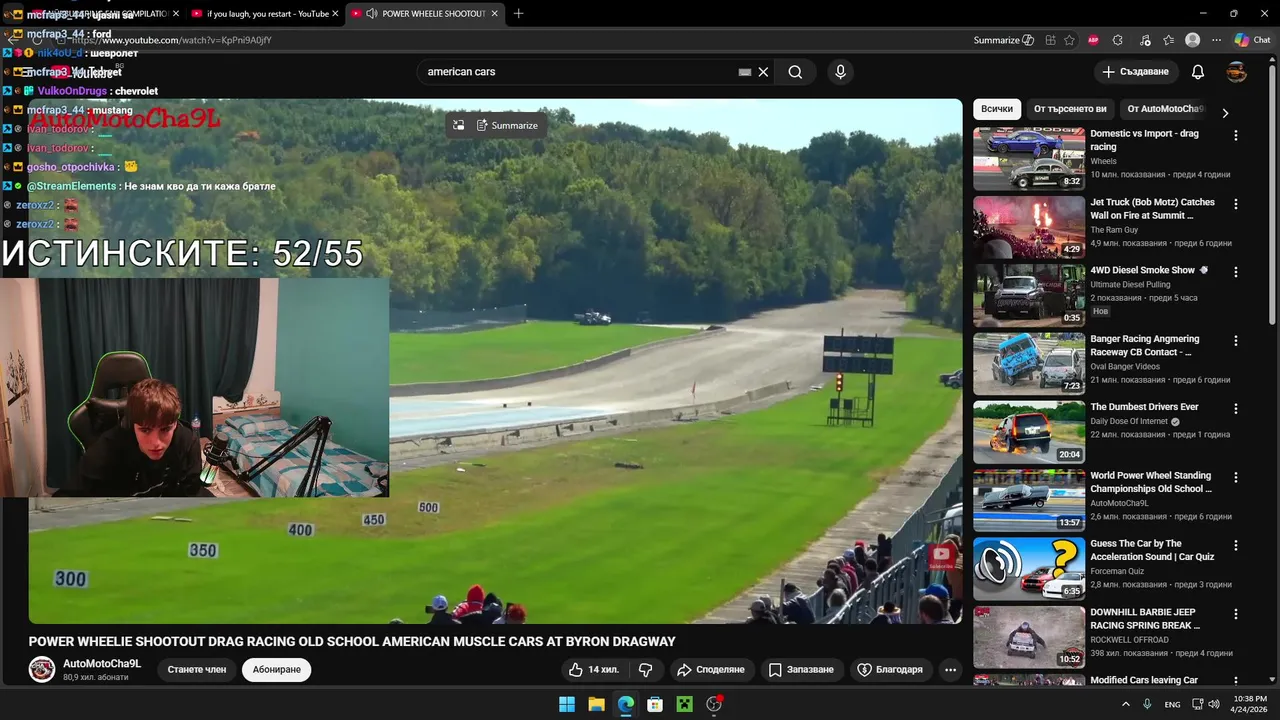Open options menu for Banger Racing video
This screenshot has height=720, width=1280.
[x=1236, y=341]
